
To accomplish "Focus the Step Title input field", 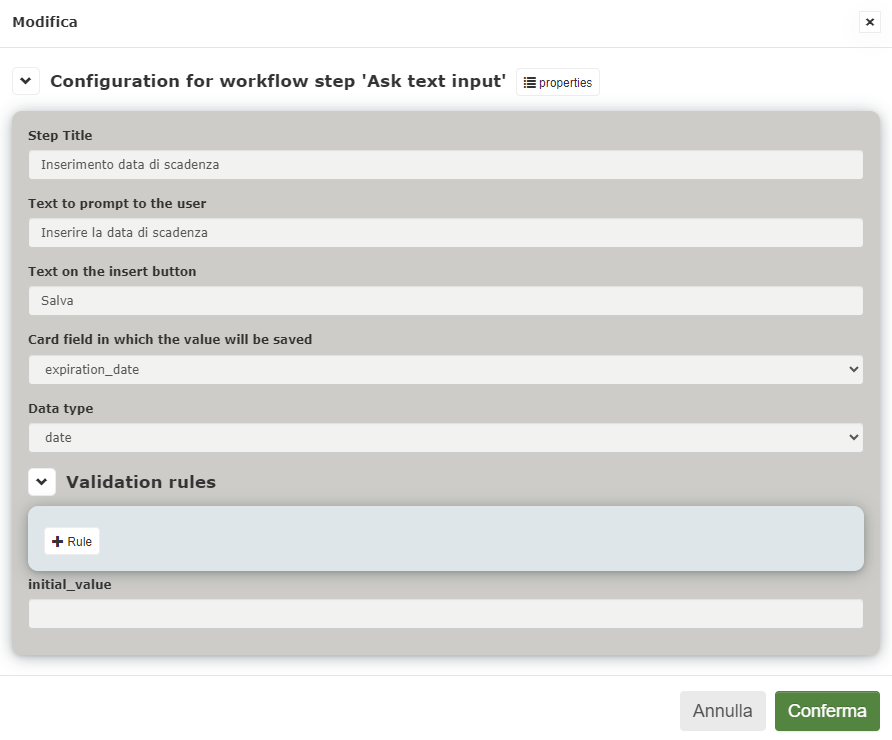I will [x=445, y=164].
